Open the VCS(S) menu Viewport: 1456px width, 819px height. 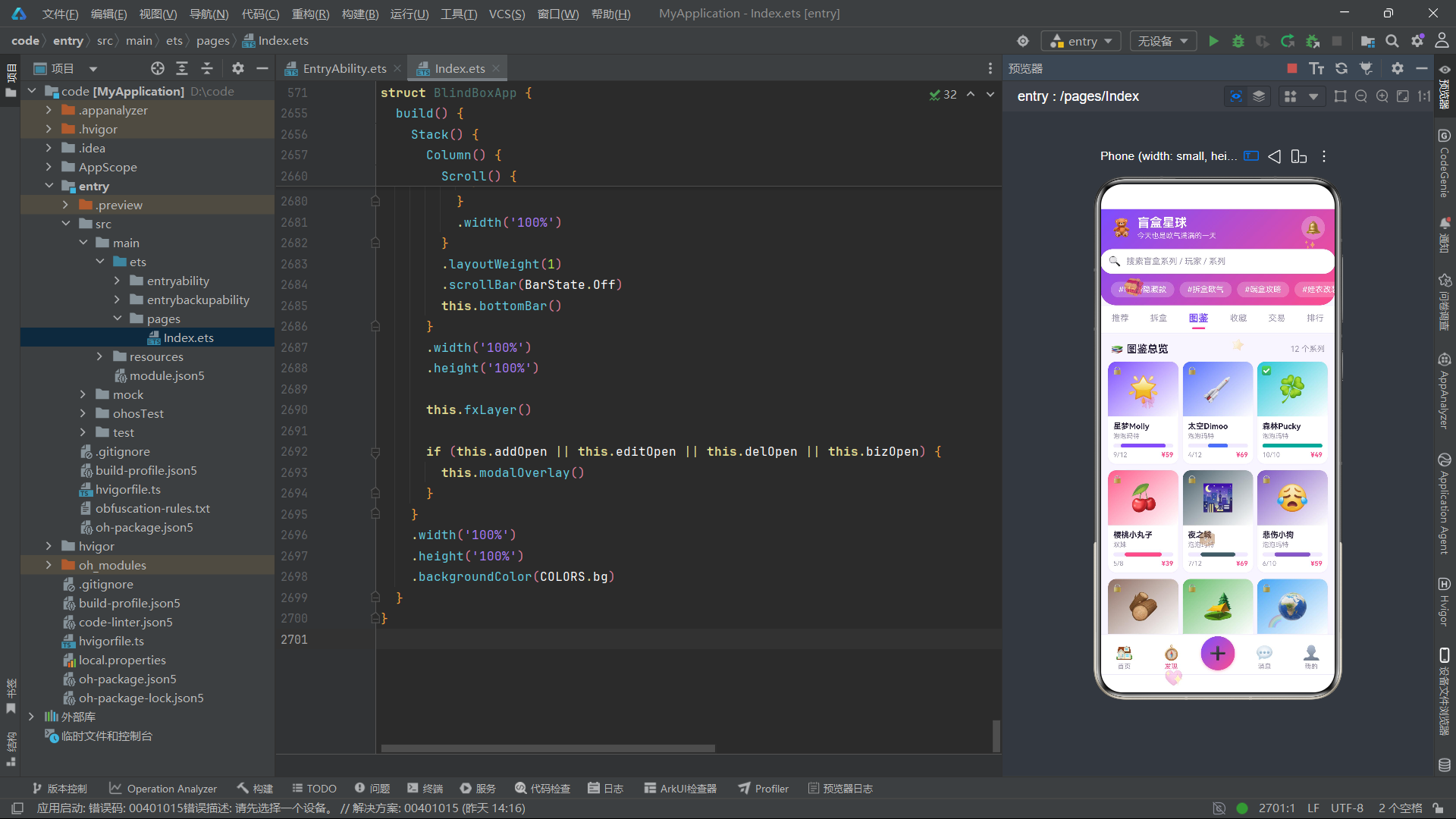507,14
